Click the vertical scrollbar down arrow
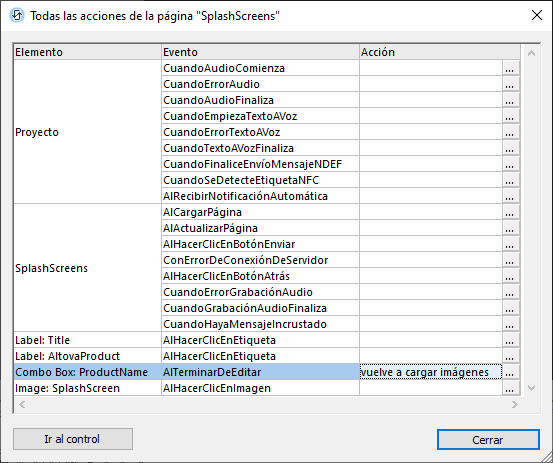This screenshot has height=463, width=553. pyautogui.click(x=531, y=388)
